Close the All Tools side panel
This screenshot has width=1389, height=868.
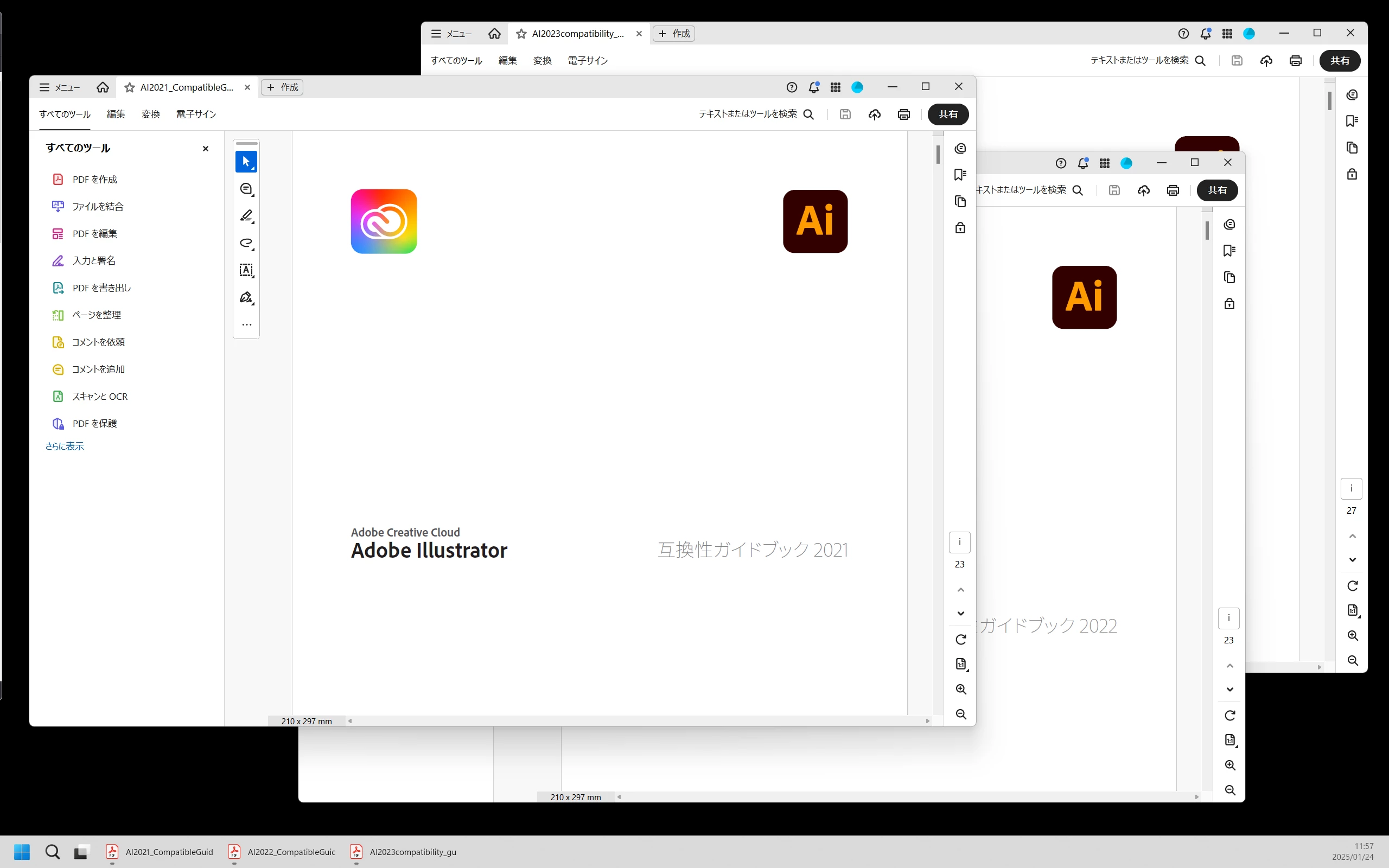coord(206,149)
